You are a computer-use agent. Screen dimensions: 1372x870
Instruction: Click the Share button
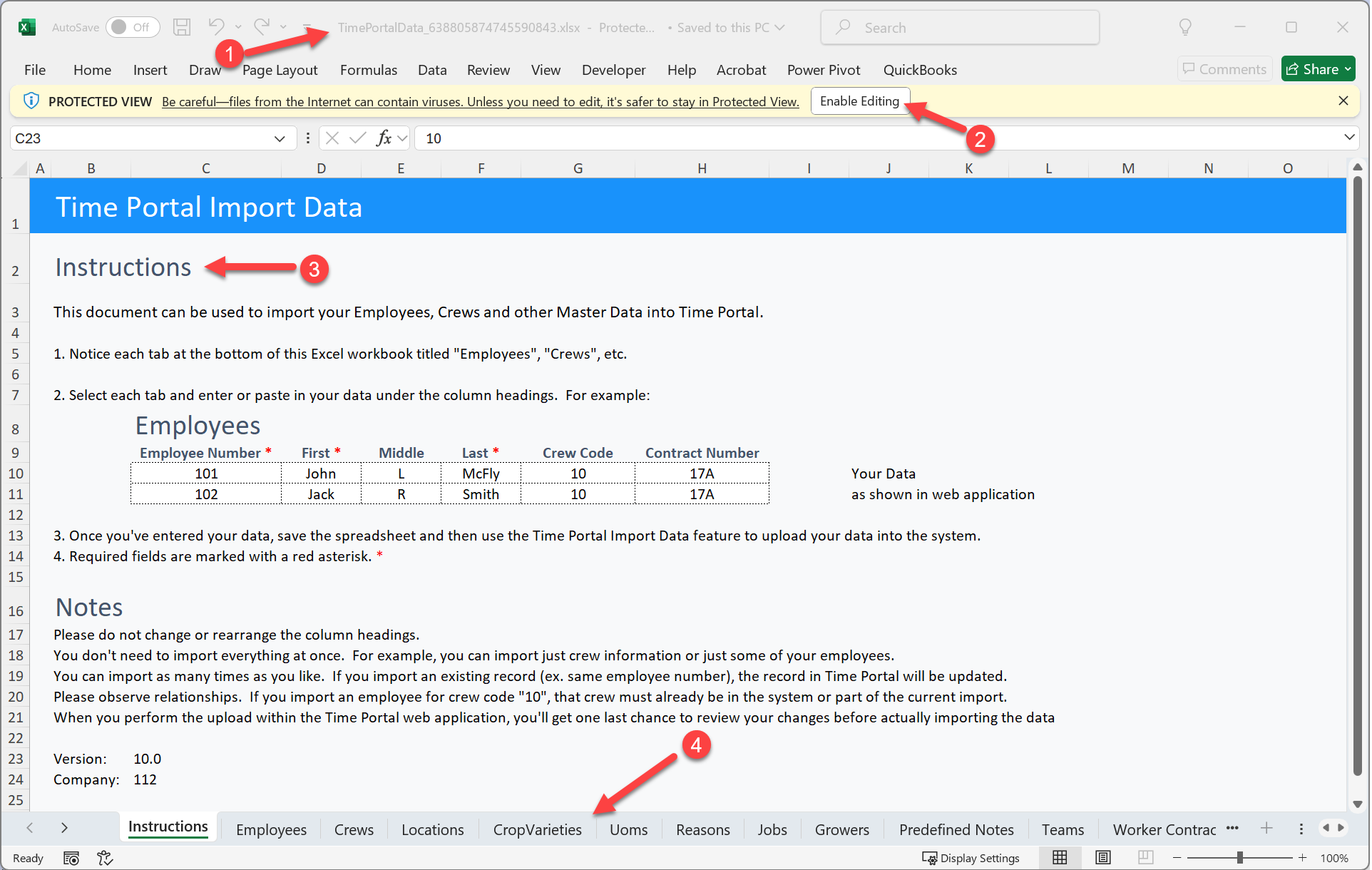click(1319, 69)
